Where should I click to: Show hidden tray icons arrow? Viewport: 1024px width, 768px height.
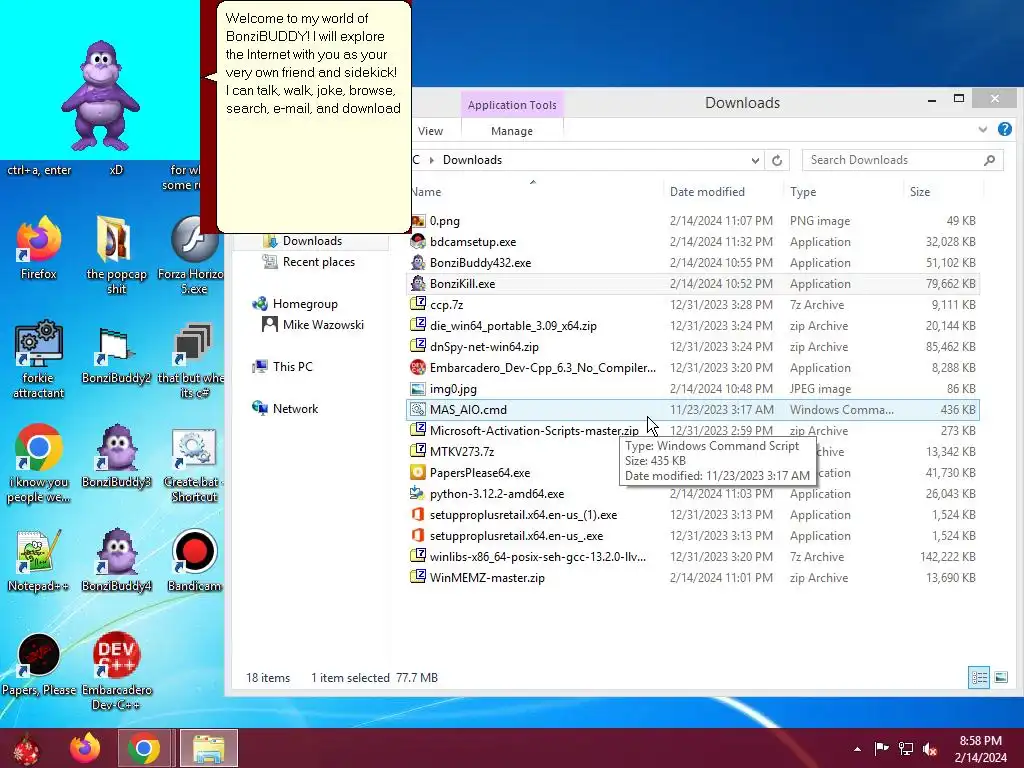click(857, 749)
